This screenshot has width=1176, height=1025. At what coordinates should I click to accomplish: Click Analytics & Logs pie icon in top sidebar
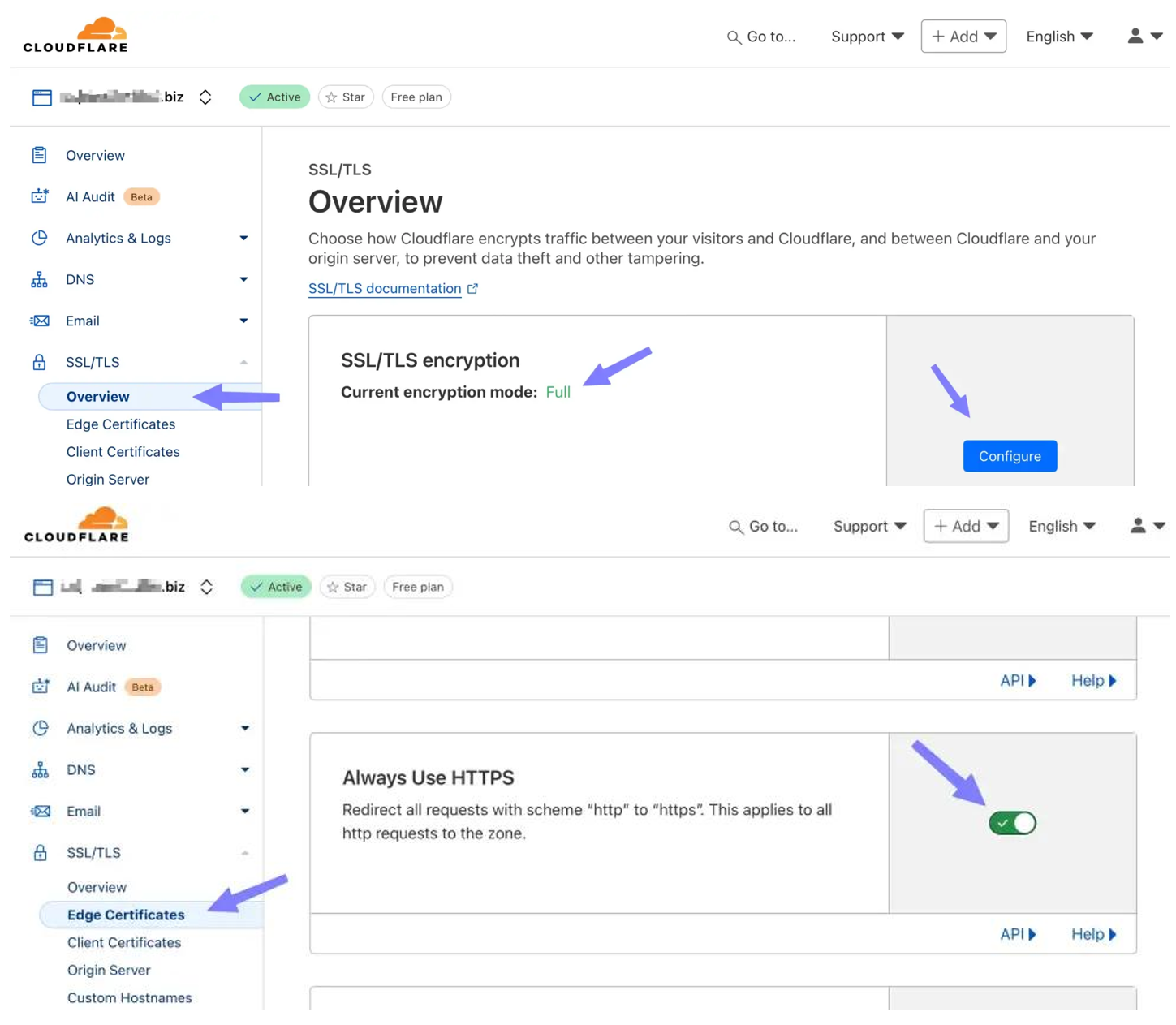(x=39, y=238)
